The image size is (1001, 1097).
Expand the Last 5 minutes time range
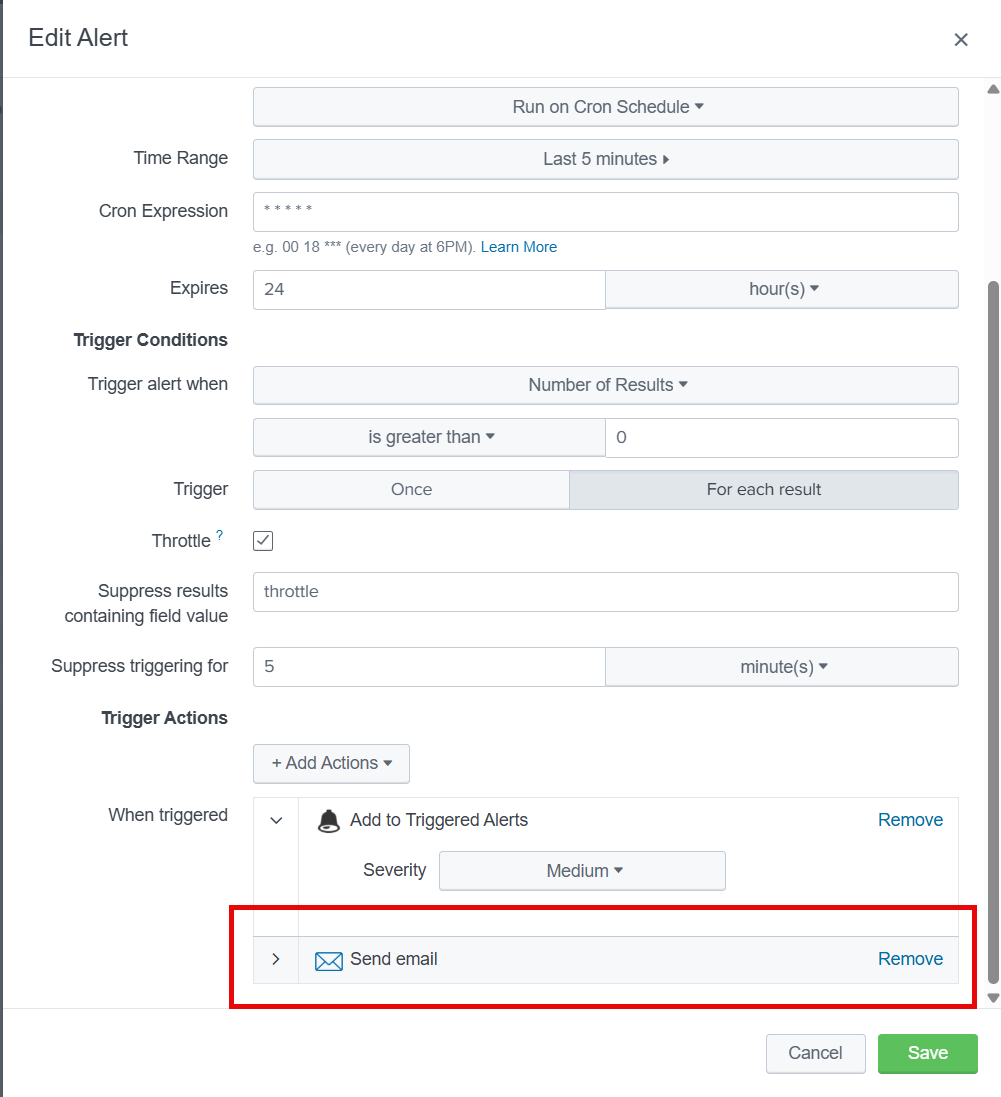(x=604, y=159)
